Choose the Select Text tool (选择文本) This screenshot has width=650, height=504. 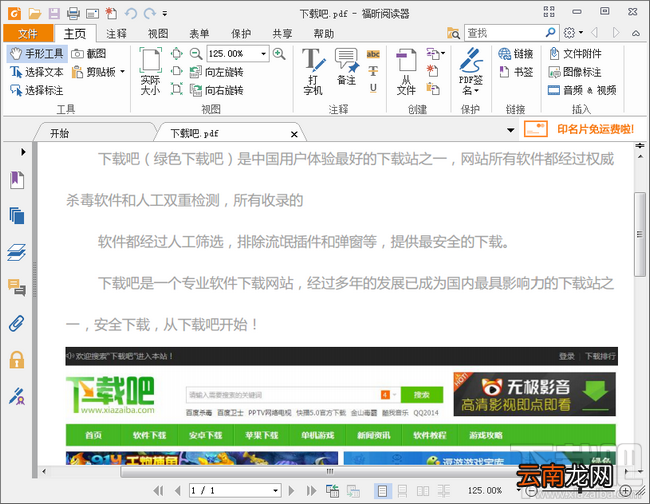(36, 72)
